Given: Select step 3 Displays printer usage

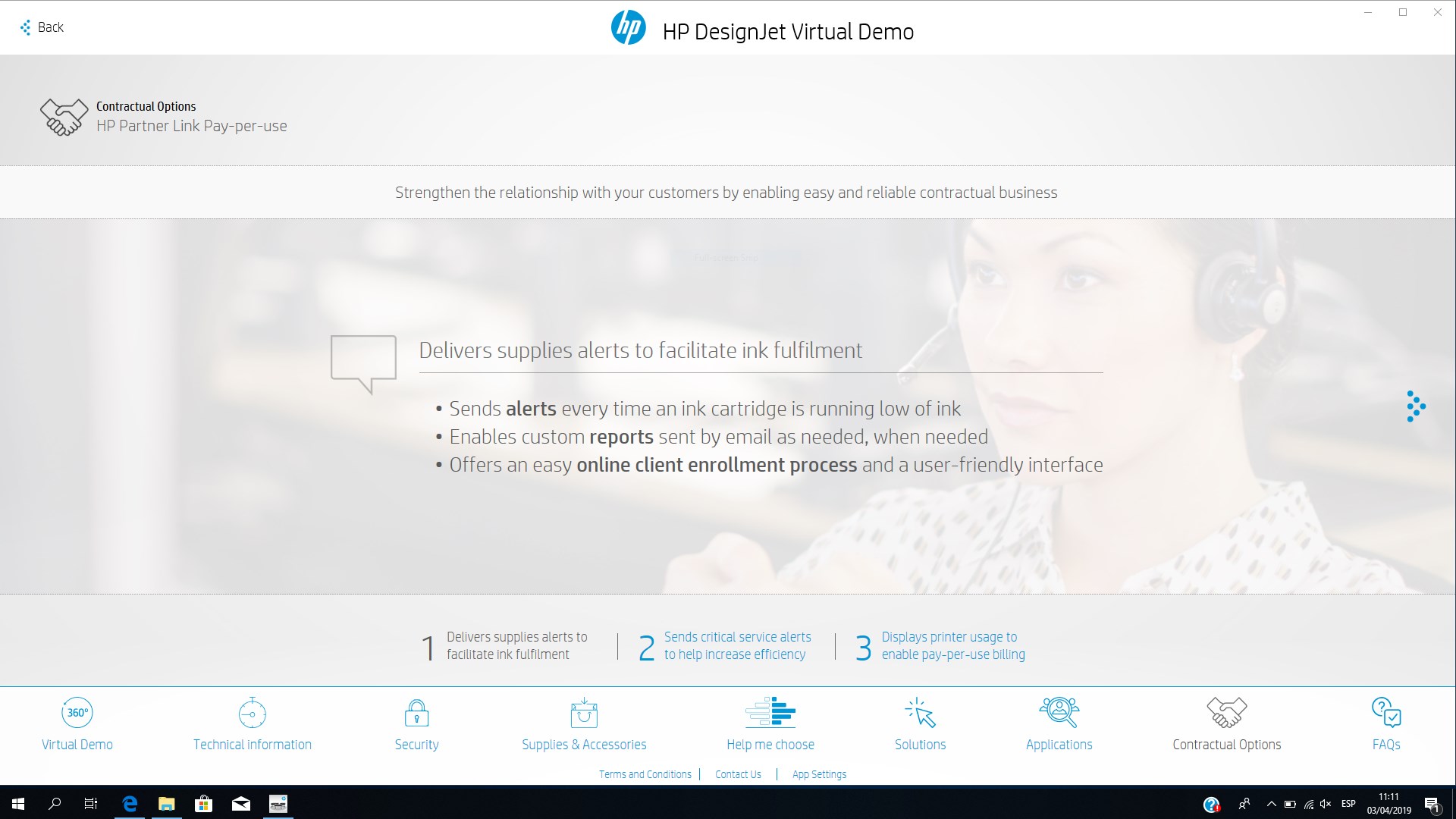Looking at the screenshot, I should point(944,646).
